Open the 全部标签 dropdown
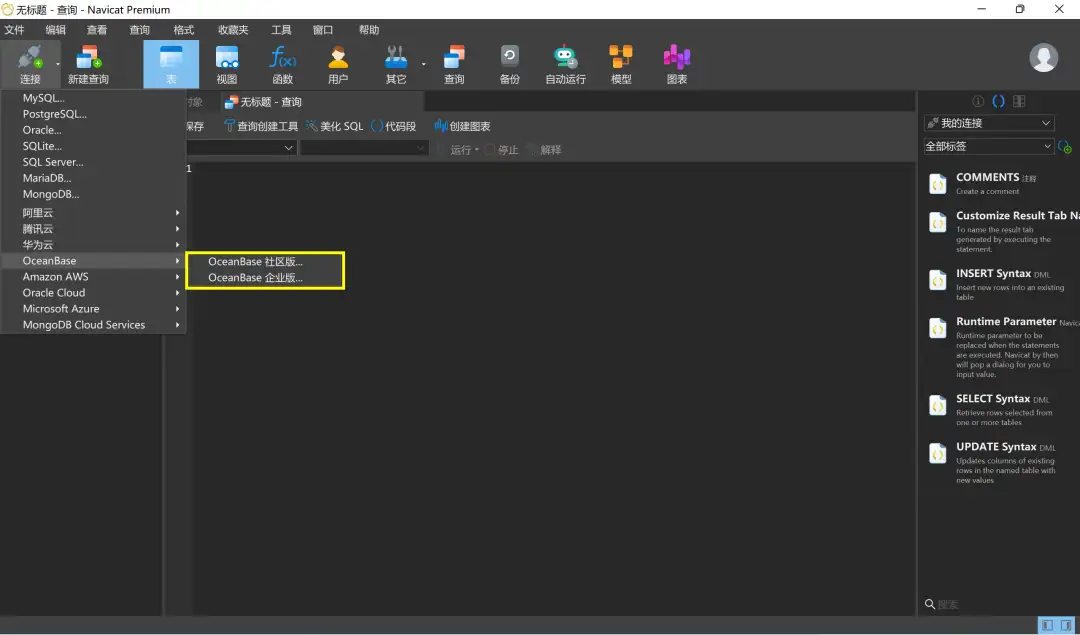Image resolution: width=1080 pixels, height=635 pixels. point(989,146)
